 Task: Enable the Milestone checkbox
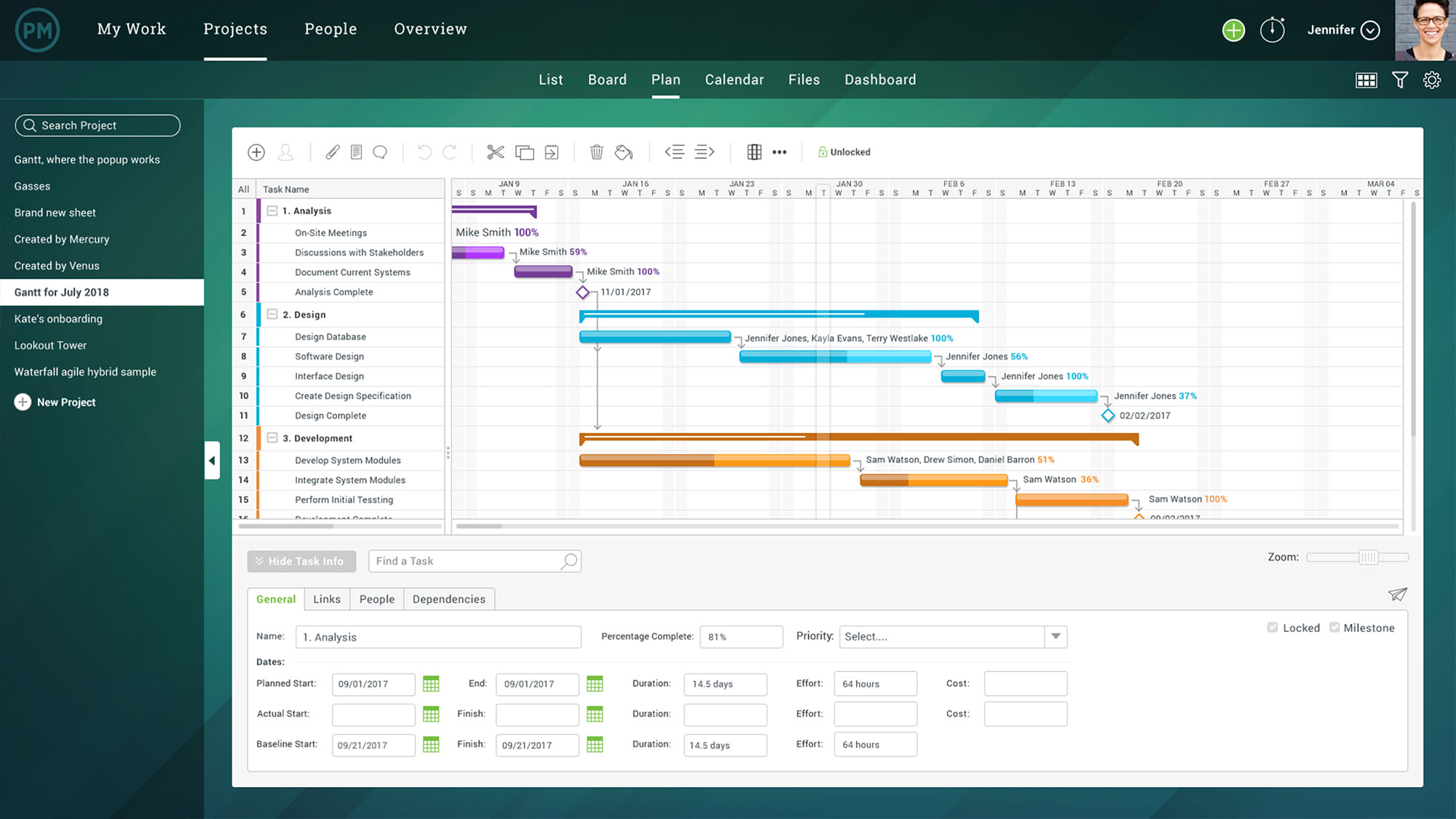click(x=1334, y=627)
